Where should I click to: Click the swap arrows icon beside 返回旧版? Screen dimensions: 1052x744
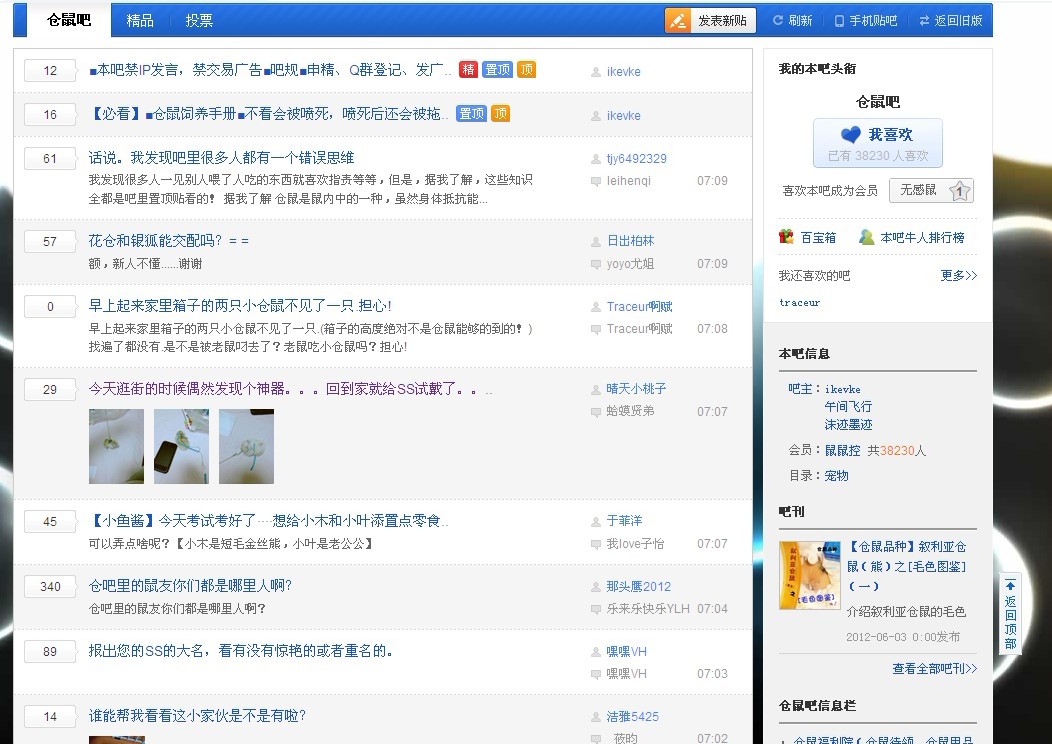coord(925,21)
